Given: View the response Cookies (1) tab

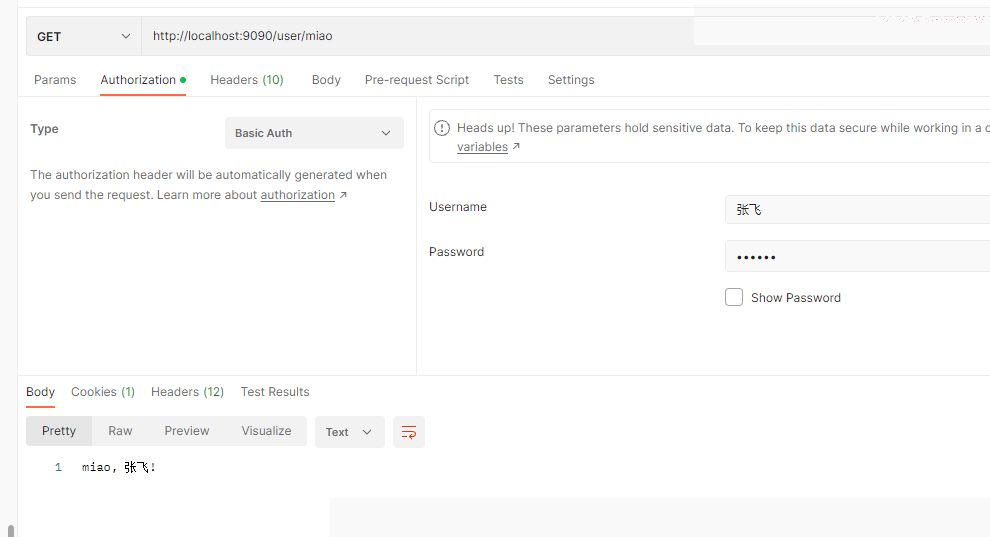Looking at the screenshot, I should [x=103, y=392].
